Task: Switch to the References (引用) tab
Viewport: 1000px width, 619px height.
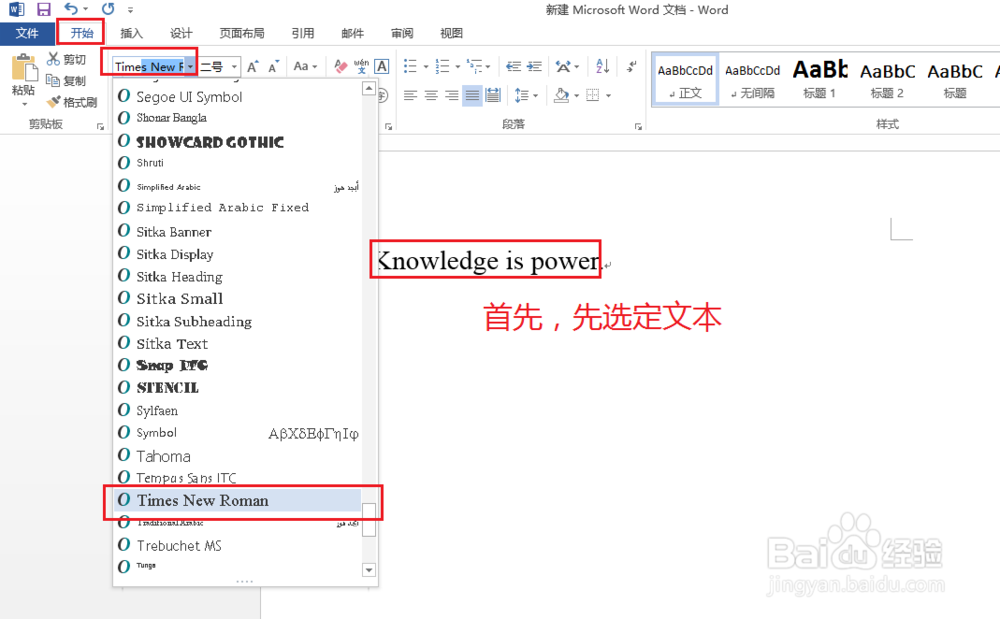Action: tap(303, 33)
